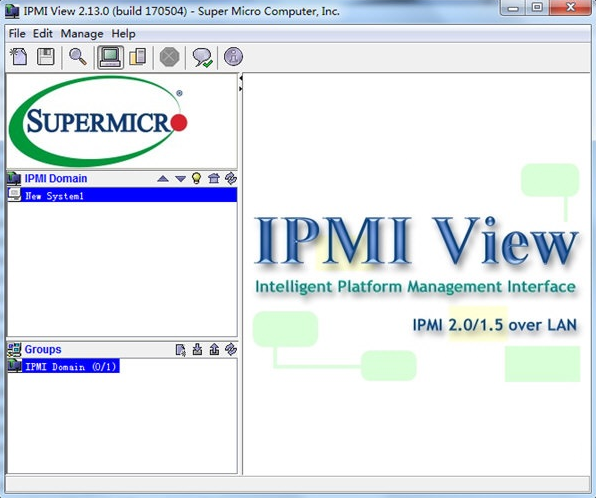Click the New system toolbar icon

18,57
